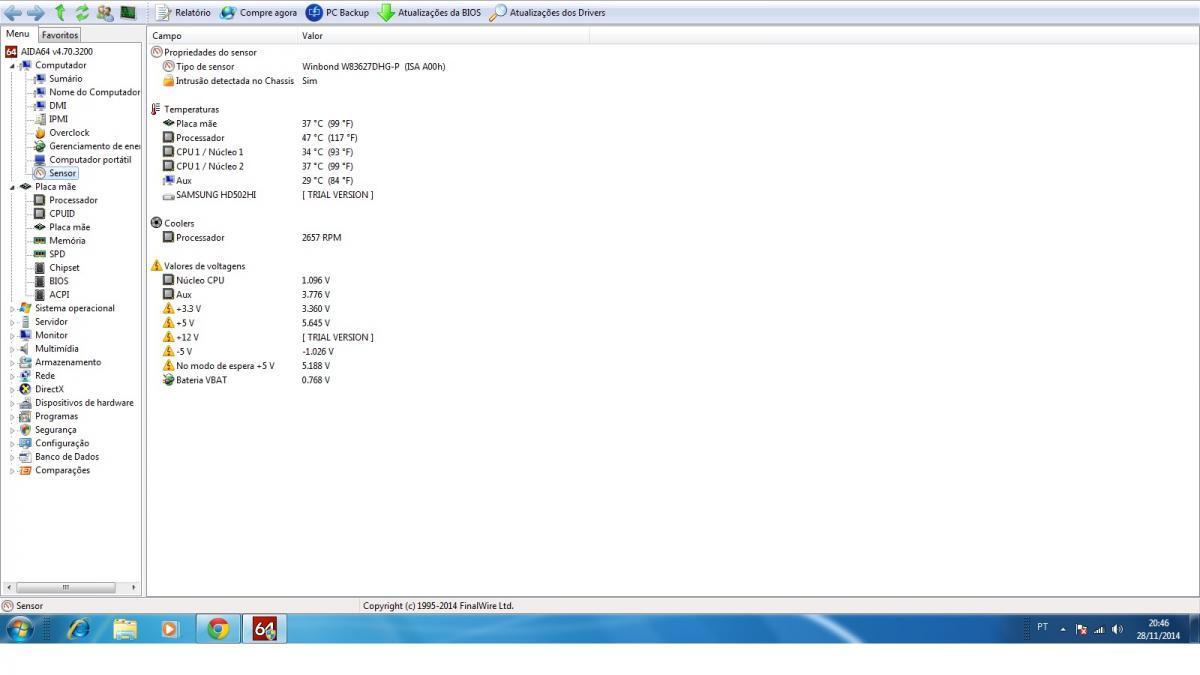Open the Memória tree item
The image size is (1200, 675).
click(x=67, y=241)
